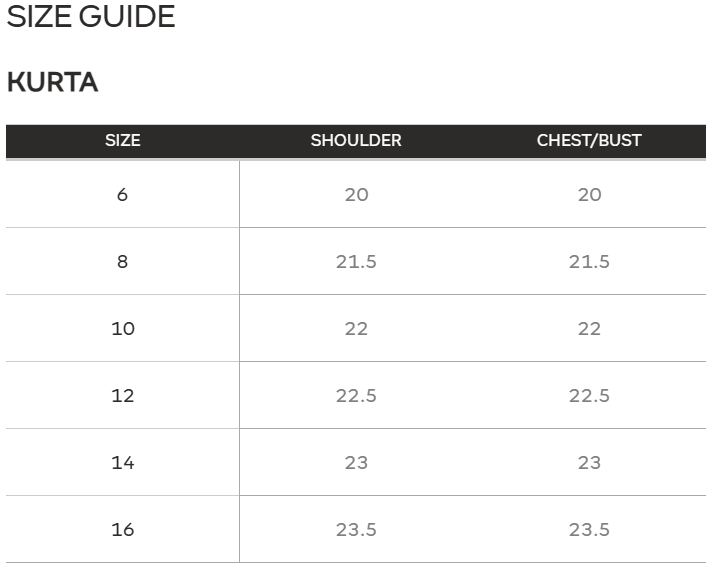Screen dimensions: 720x570
Task: Click size 6 in the table
Action: (x=122, y=195)
